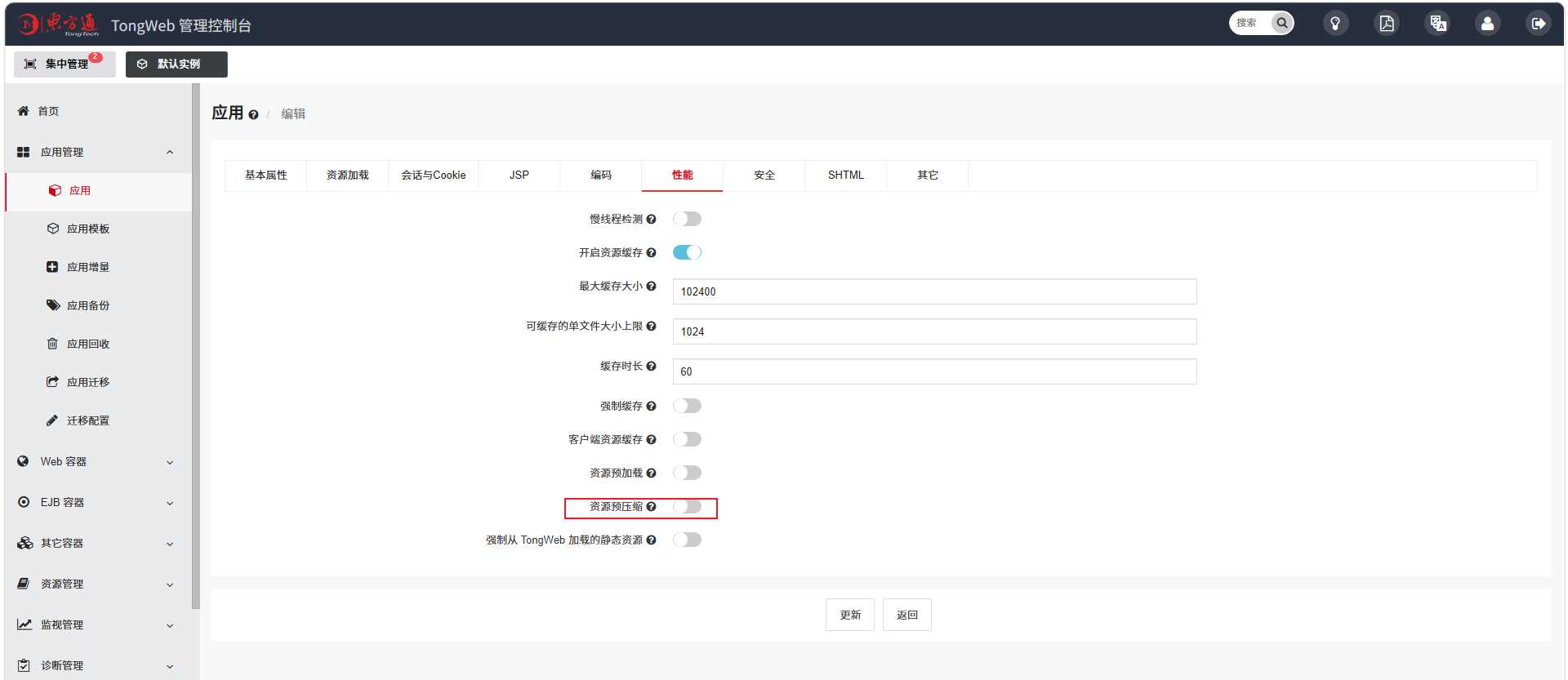Click the 缓存时长 input field
The image size is (1568, 680).
934,371
